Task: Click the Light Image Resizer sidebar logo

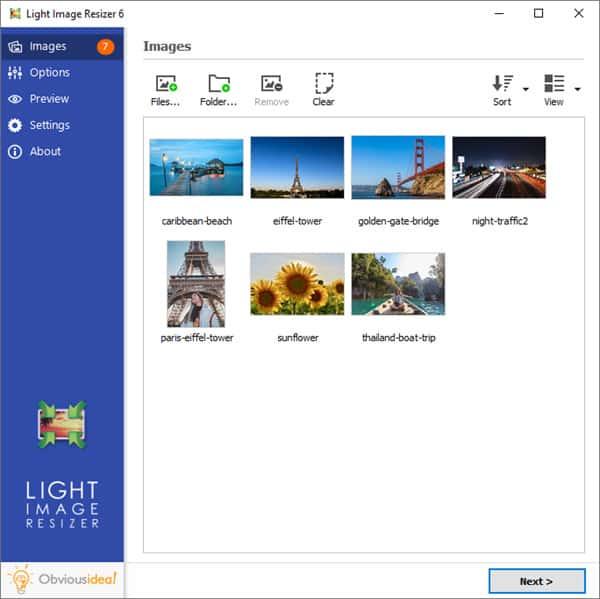Action: pyautogui.click(x=62, y=425)
